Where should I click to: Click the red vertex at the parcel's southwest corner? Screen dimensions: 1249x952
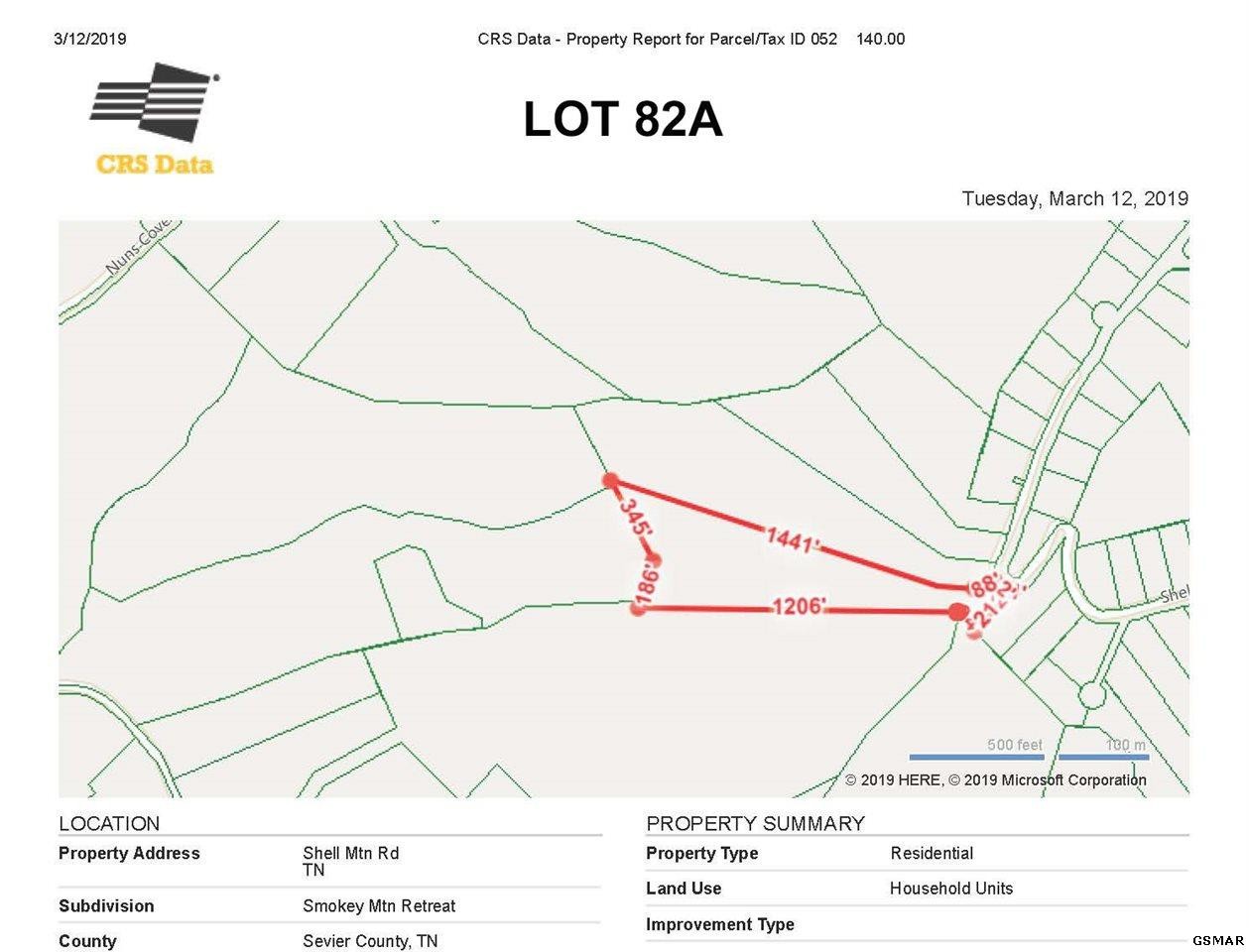coord(638,608)
